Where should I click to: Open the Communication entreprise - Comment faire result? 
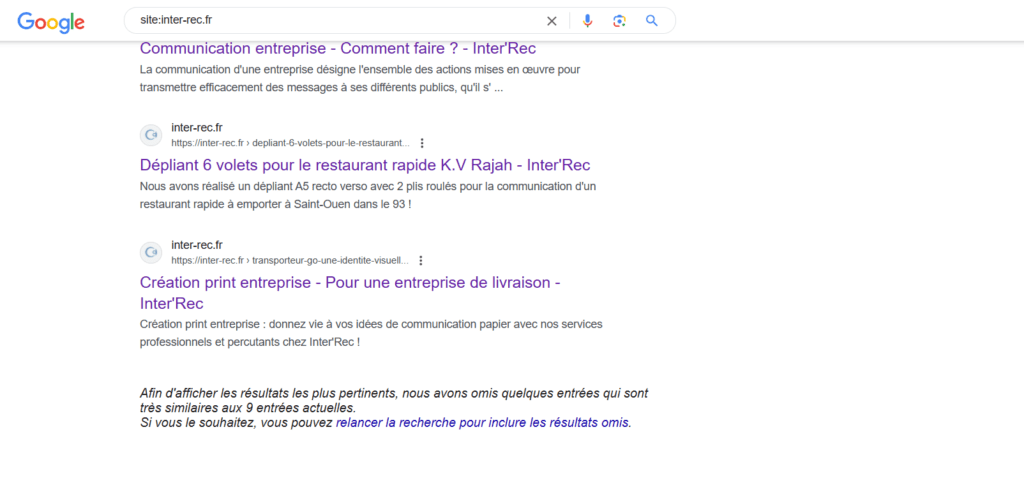(338, 48)
